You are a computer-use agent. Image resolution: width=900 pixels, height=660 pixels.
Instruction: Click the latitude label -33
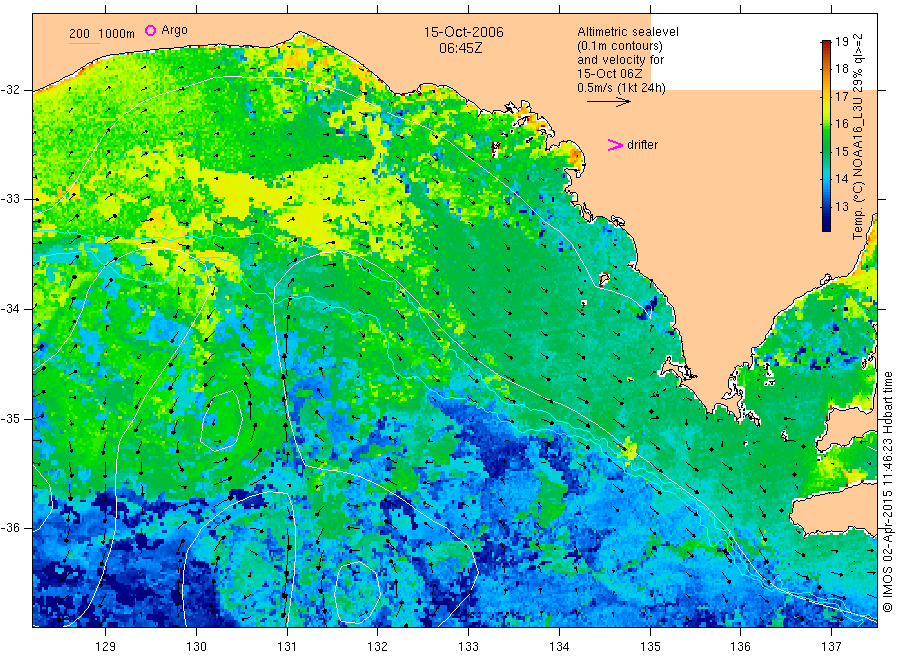pyautogui.click(x=11, y=199)
